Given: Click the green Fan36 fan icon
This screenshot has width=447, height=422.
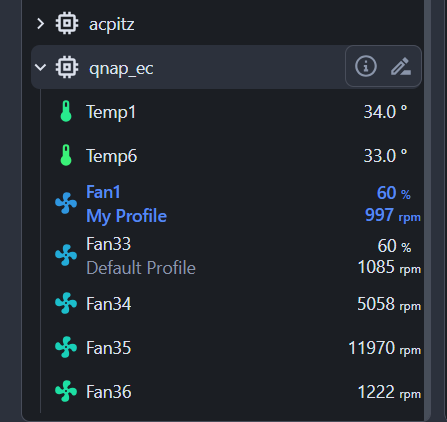Looking at the screenshot, I should pos(66,391).
